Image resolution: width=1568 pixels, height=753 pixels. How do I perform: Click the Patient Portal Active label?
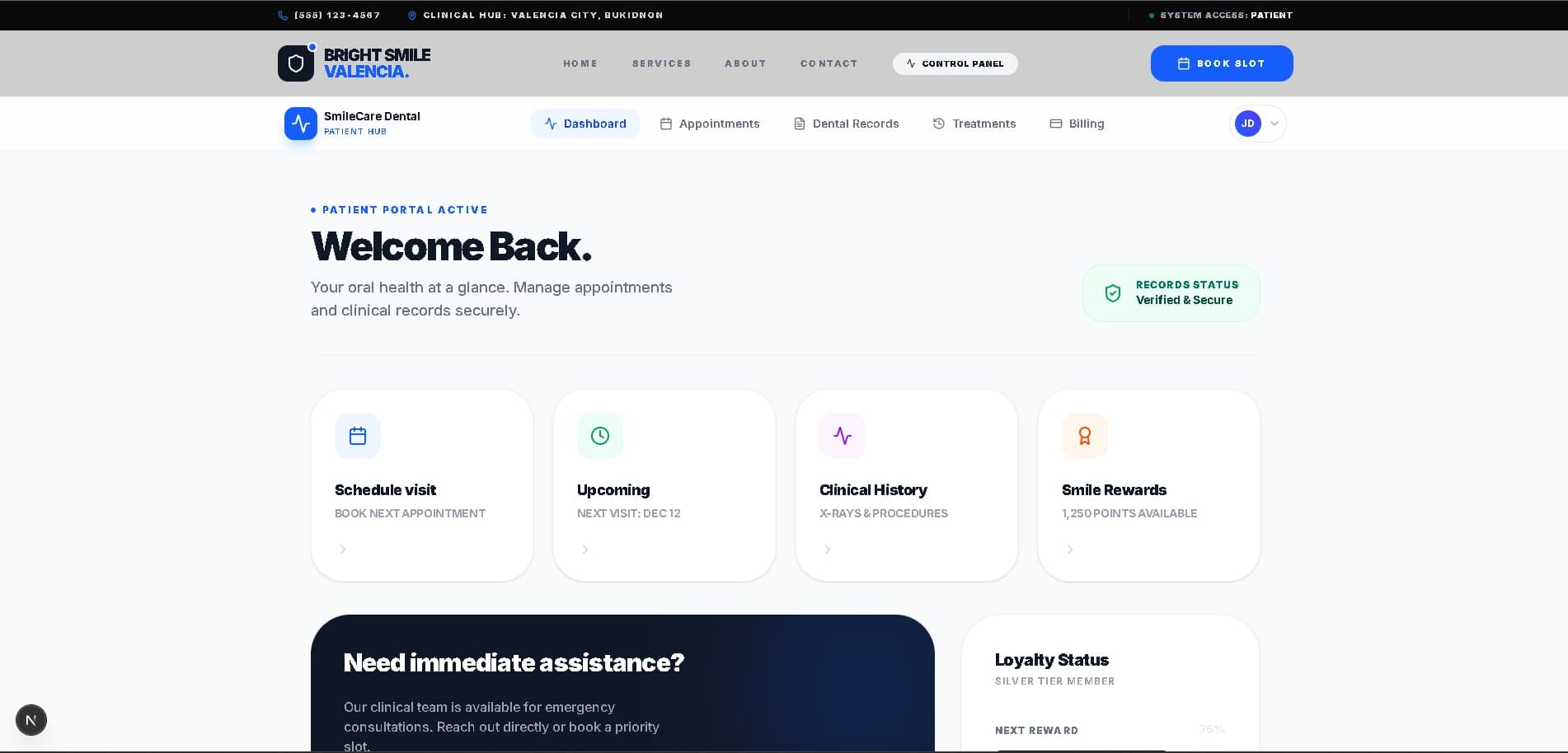click(x=405, y=210)
